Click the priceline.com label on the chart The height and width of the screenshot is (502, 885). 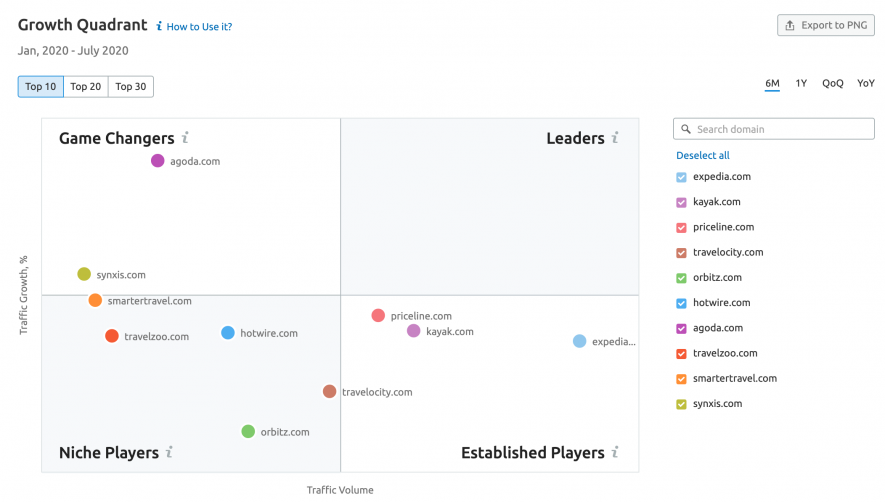421,316
